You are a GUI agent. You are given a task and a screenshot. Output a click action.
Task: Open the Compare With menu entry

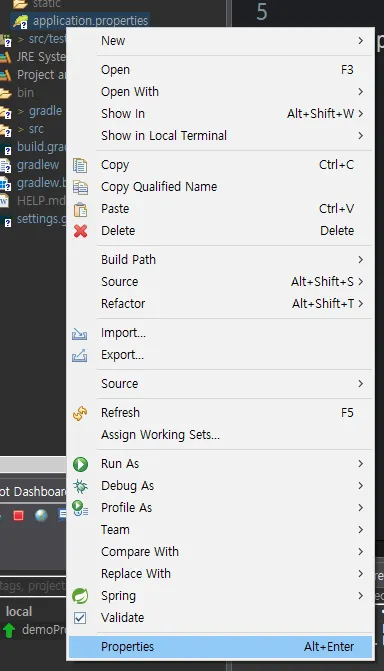(220, 552)
